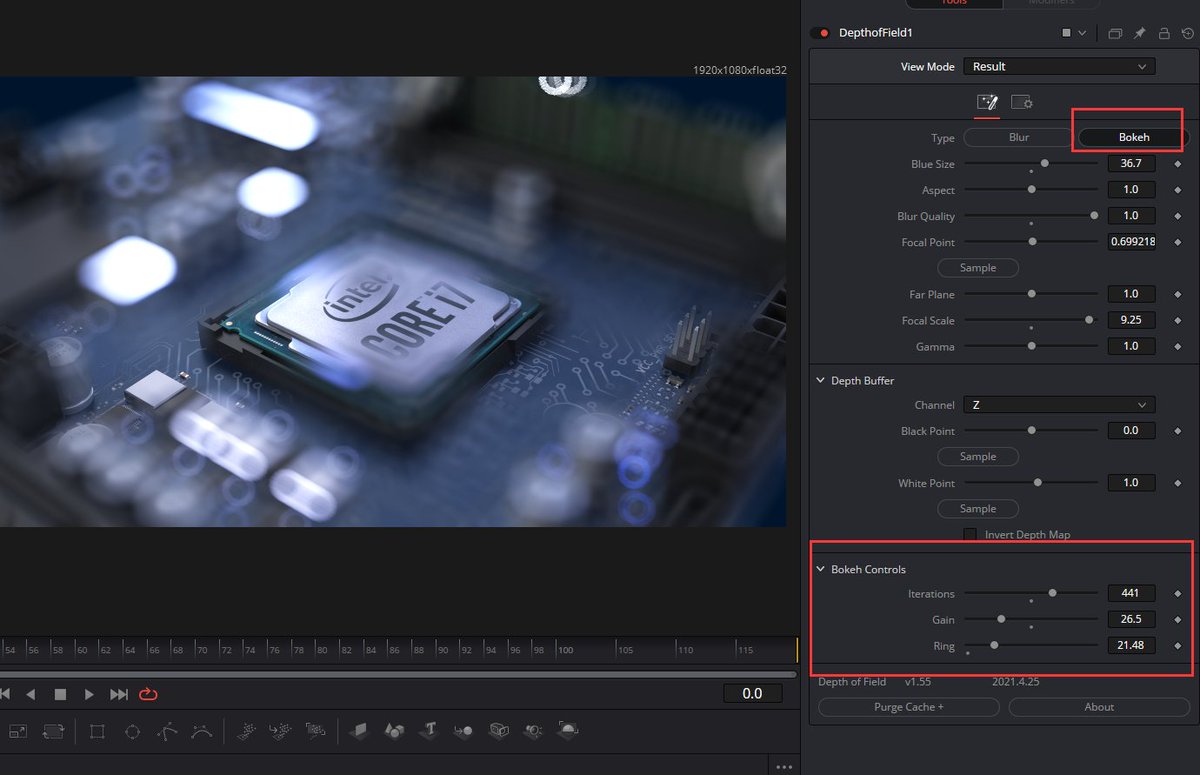This screenshot has width=1200, height=775.
Task: Click the Blue Size slider
Action: click(x=1031, y=163)
